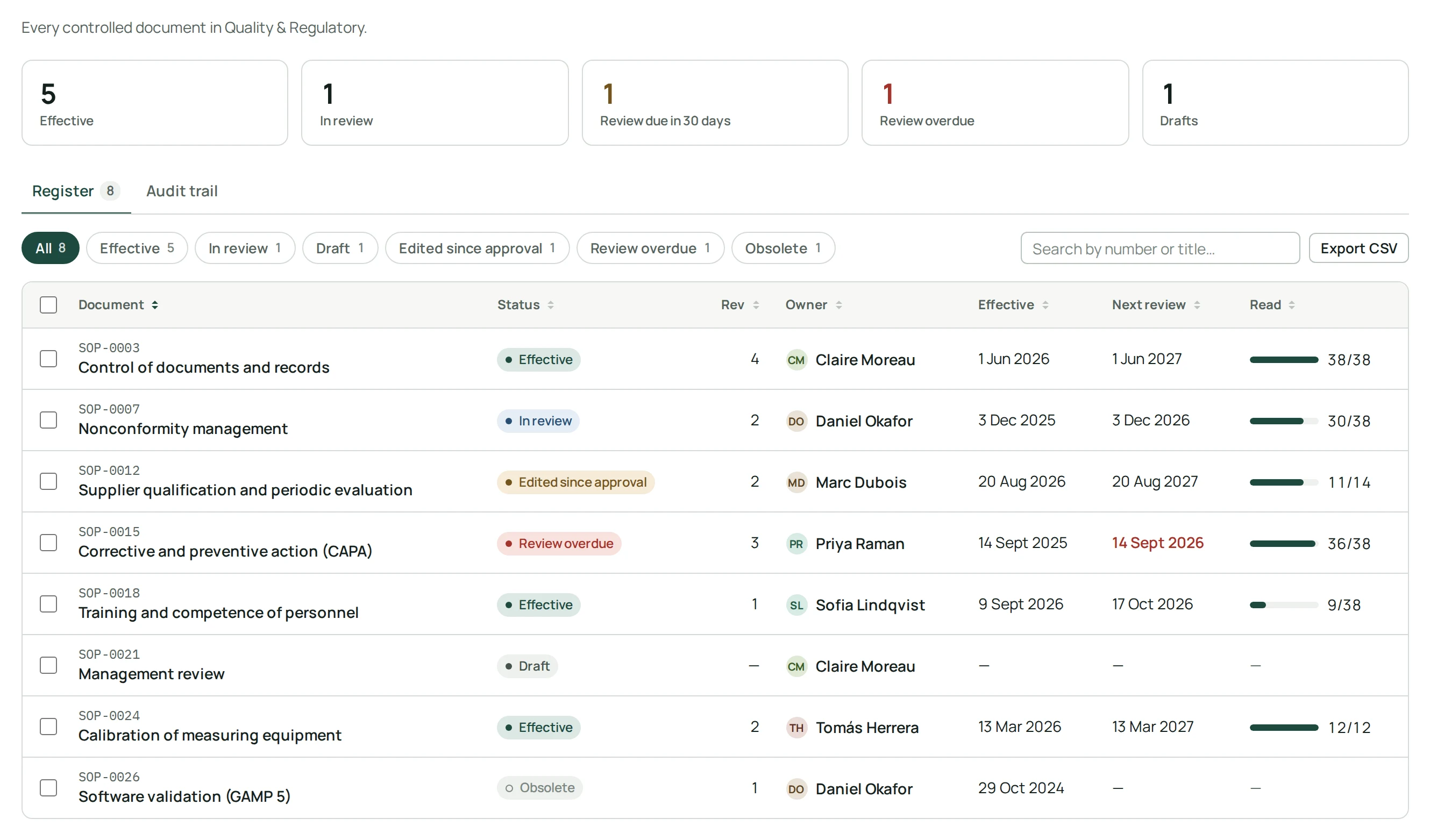Viewport: 1430px width, 840px height.
Task: Filter the register by In review
Action: pos(245,248)
